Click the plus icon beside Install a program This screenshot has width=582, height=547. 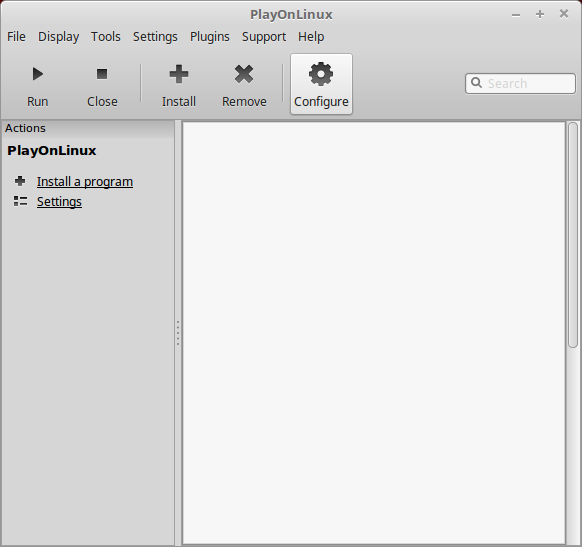click(x=20, y=181)
